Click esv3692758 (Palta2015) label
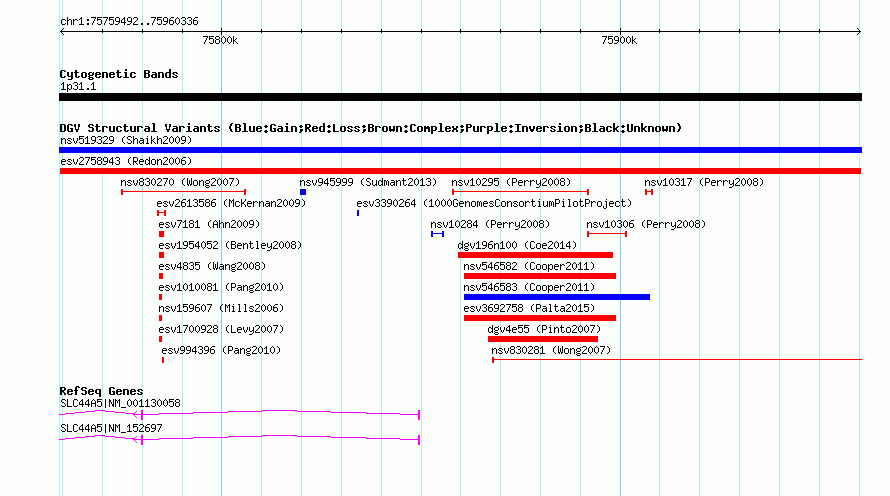Screen dimensions: 890x496 point(529,308)
